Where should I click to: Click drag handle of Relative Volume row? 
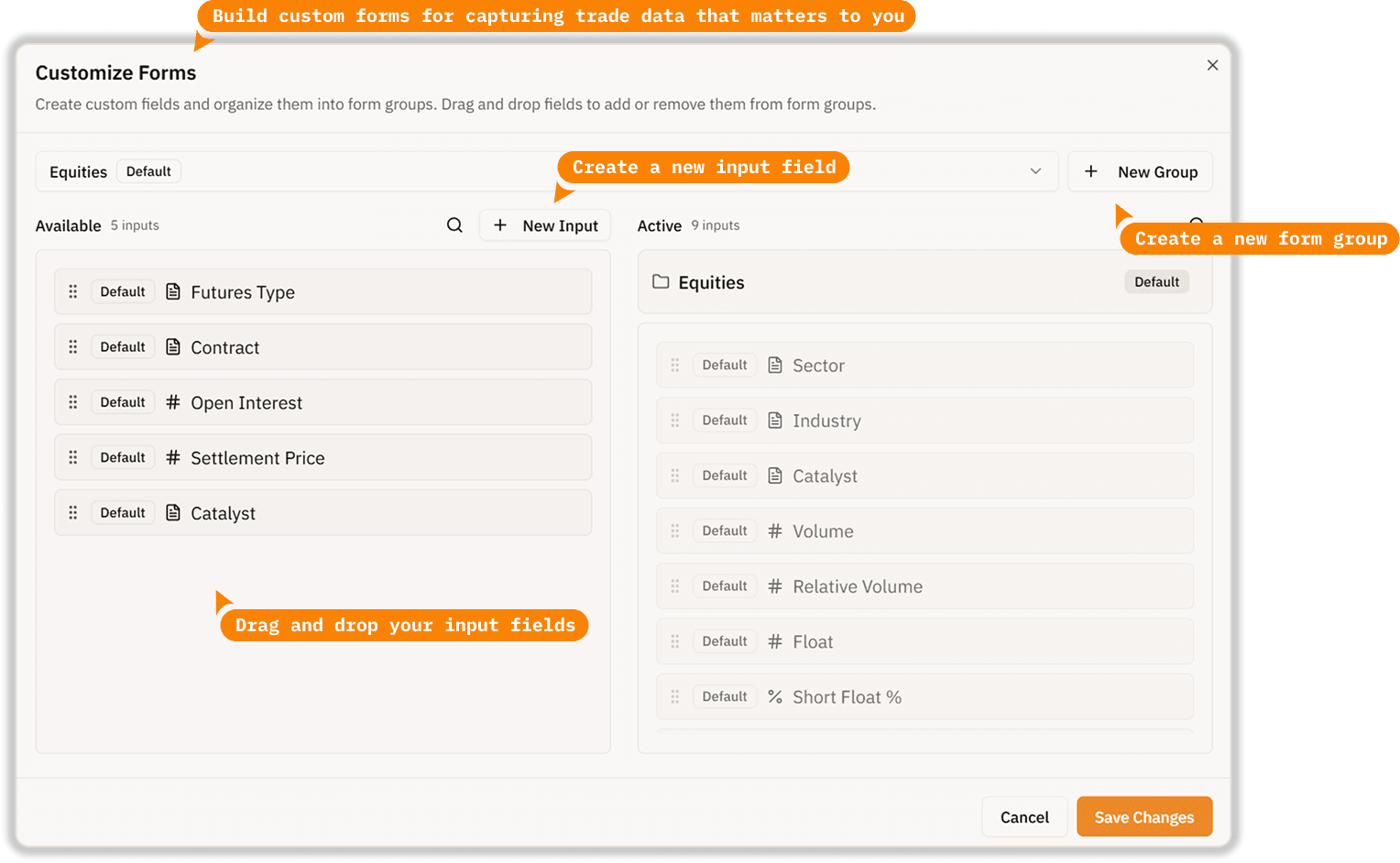point(675,586)
